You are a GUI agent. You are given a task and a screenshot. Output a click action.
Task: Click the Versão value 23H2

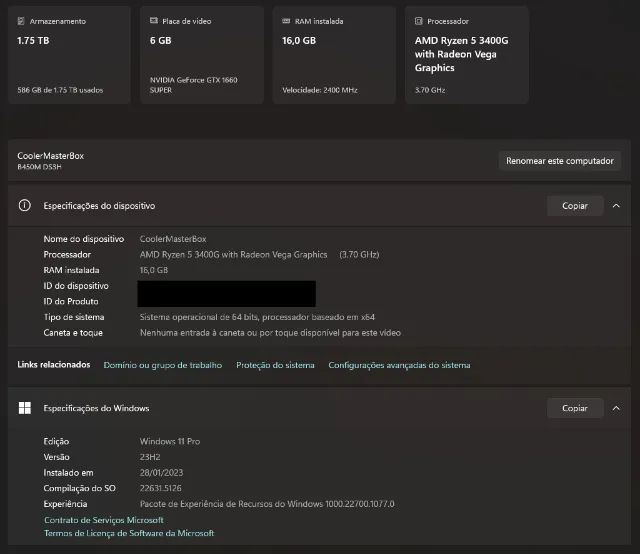(x=150, y=457)
